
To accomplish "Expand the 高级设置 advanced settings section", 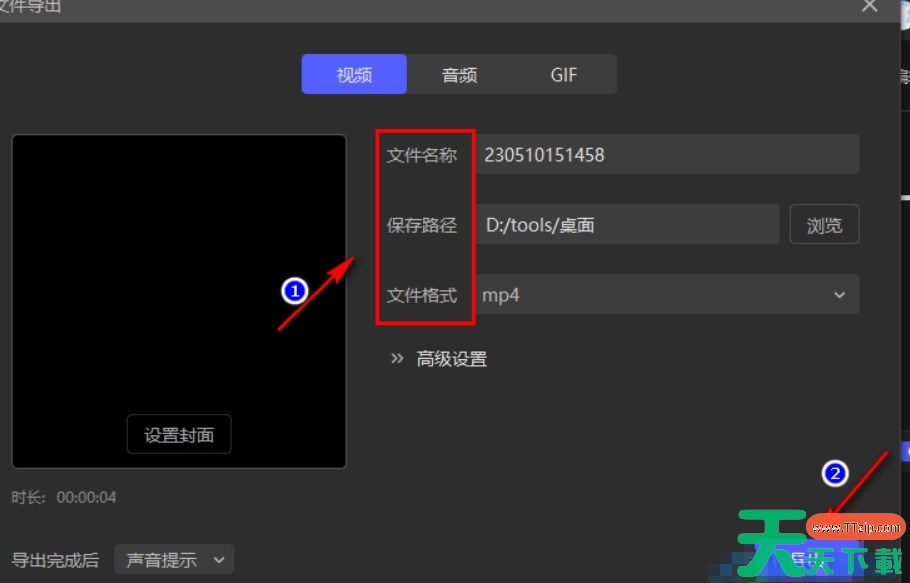I will tap(451, 359).
